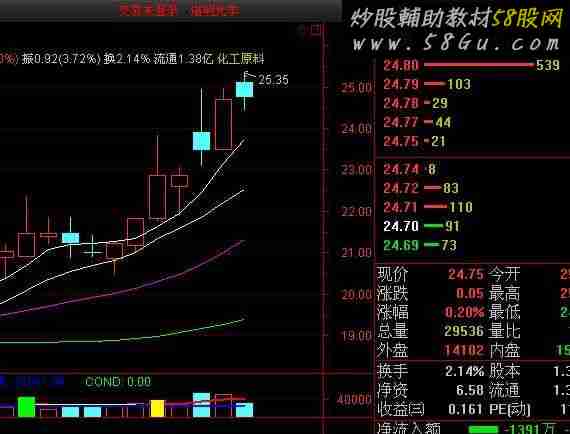Click the yellow volume bar in the volume panel
570x434 pixels.
coord(157,408)
